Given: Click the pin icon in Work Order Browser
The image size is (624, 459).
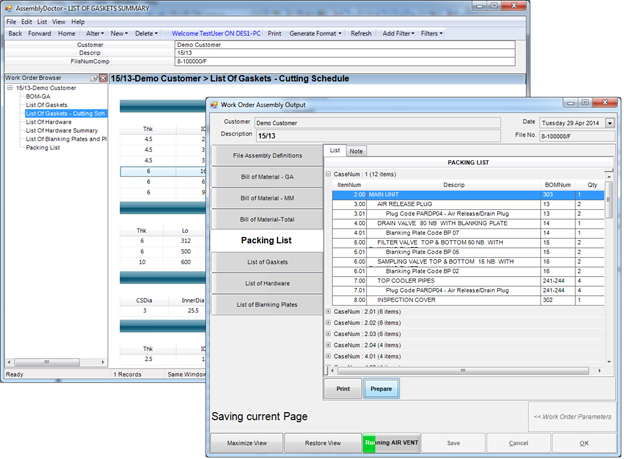Looking at the screenshot, I should (93, 78).
